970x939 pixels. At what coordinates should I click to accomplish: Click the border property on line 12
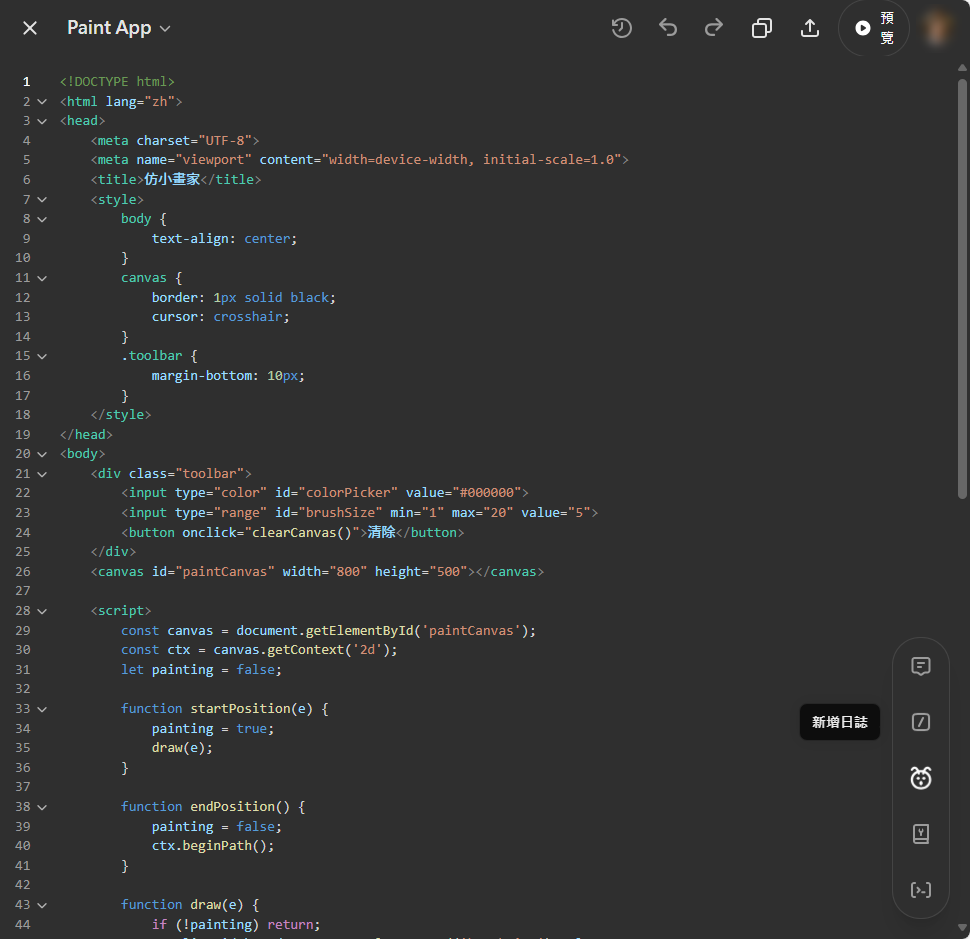[175, 298]
